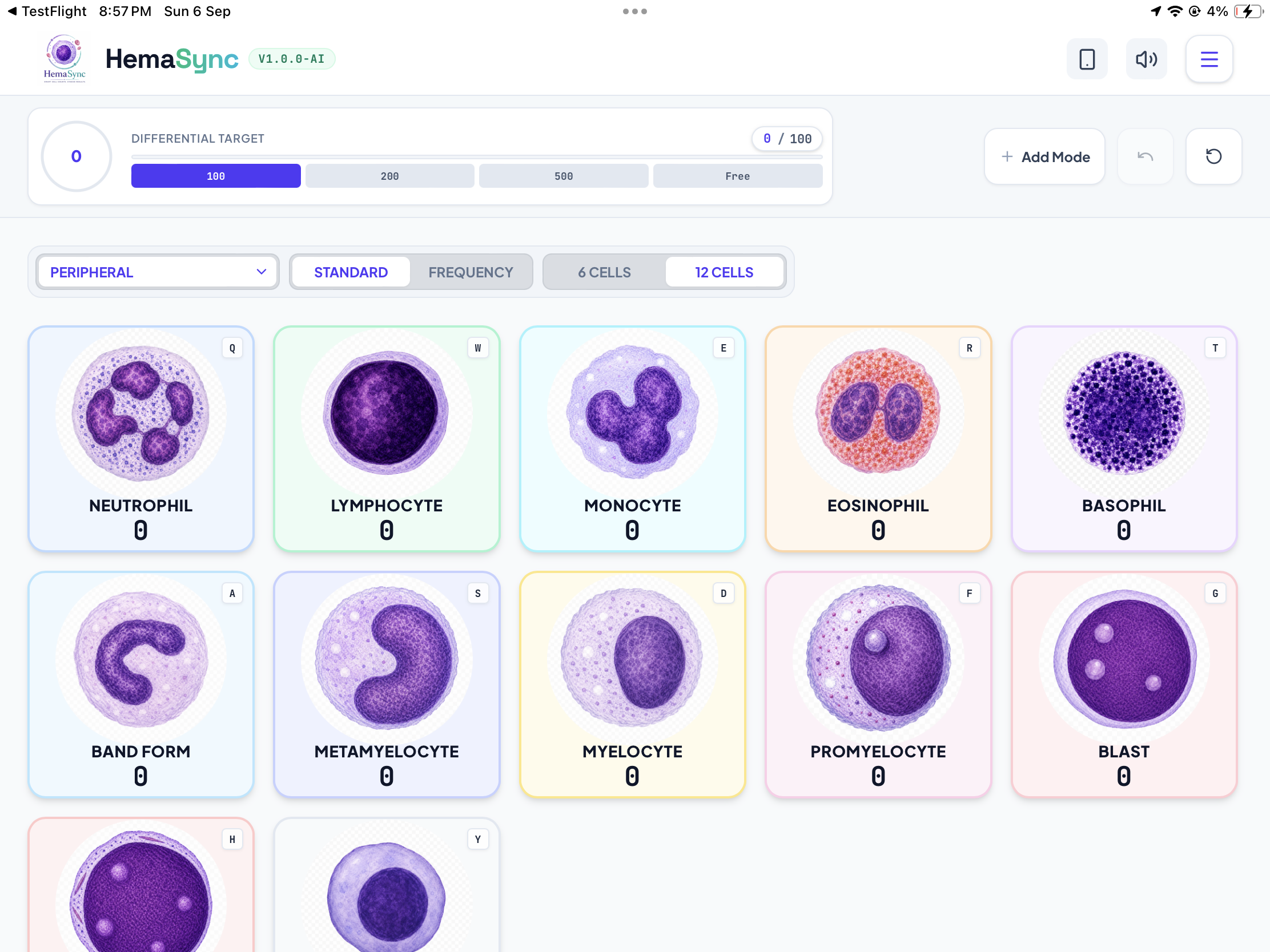Click the Blast label
The width and height of the screenshot is (1270, 952).
pos(1124,751)
